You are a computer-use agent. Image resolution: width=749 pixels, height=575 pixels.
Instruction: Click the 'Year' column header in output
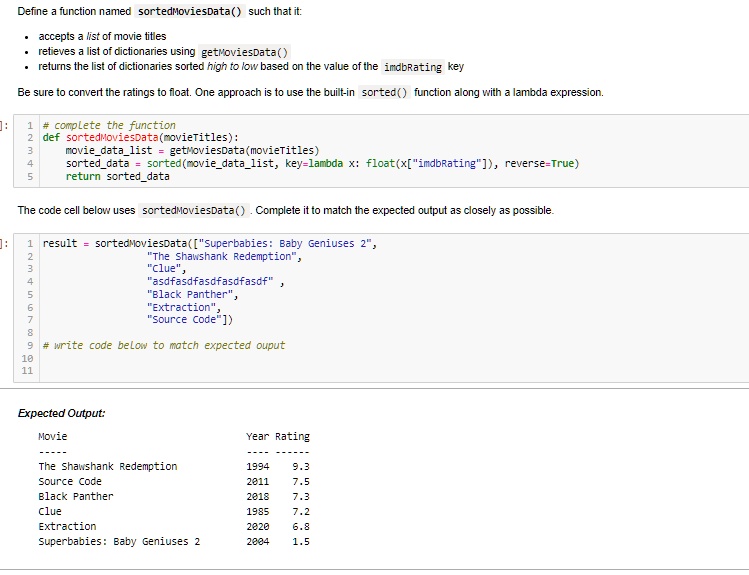(x=257, y=437)
